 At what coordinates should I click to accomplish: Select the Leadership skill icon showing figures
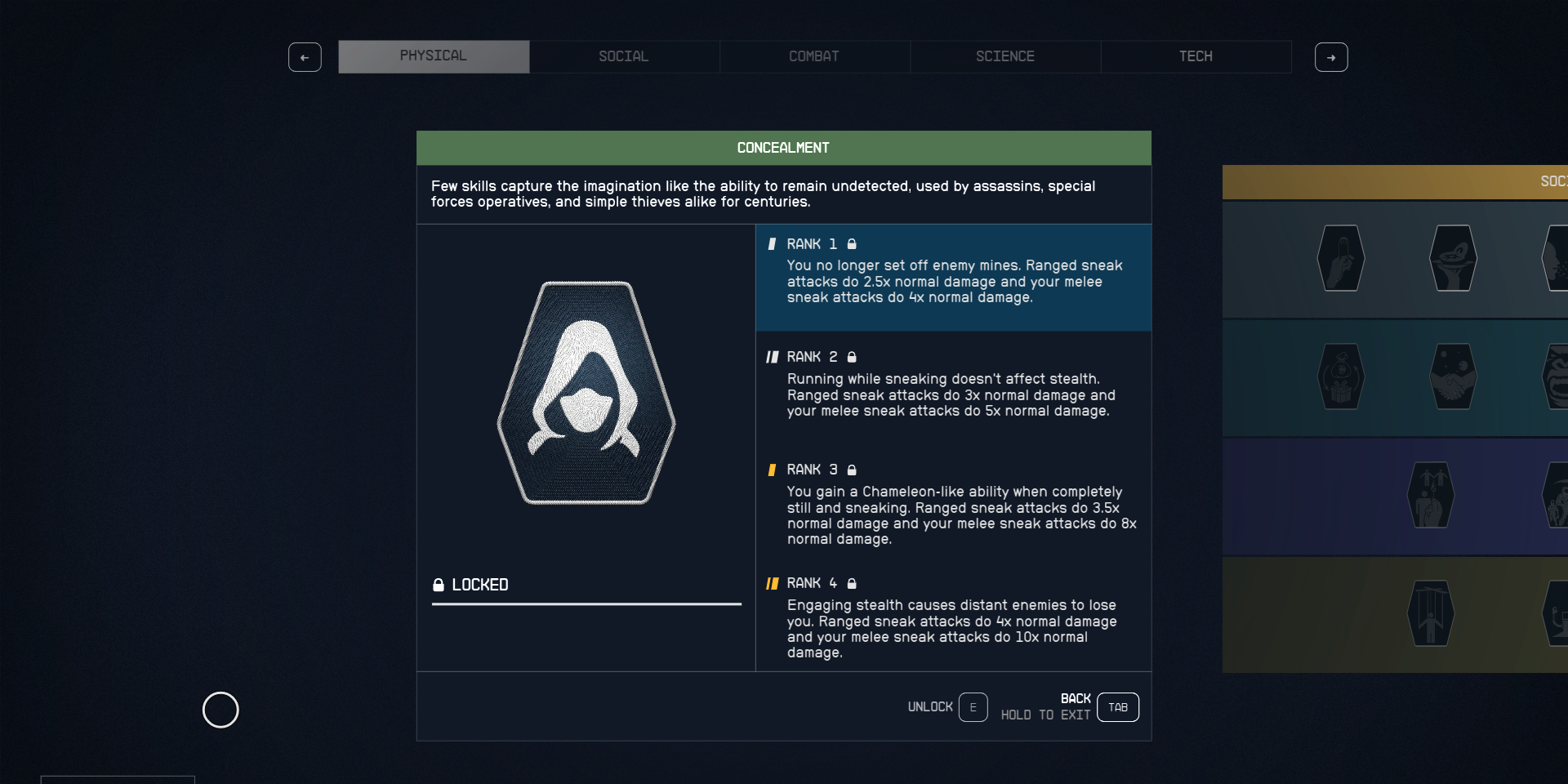tap(1430, 494)
